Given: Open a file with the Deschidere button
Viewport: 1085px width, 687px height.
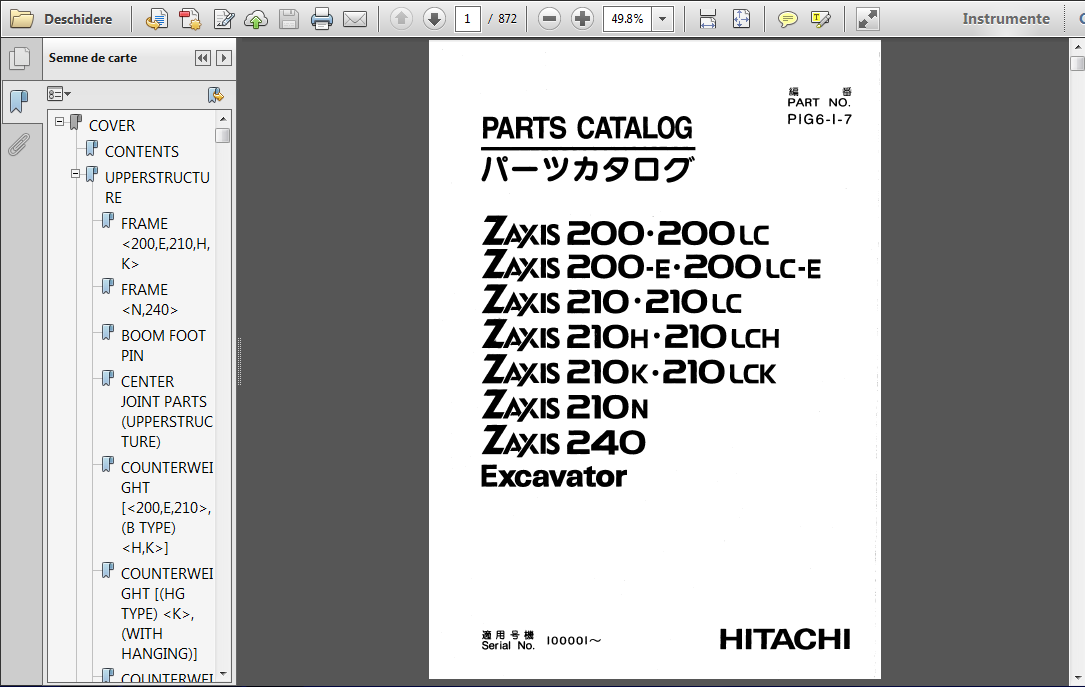Looking at the screenshot, I should tap(61, 19).
